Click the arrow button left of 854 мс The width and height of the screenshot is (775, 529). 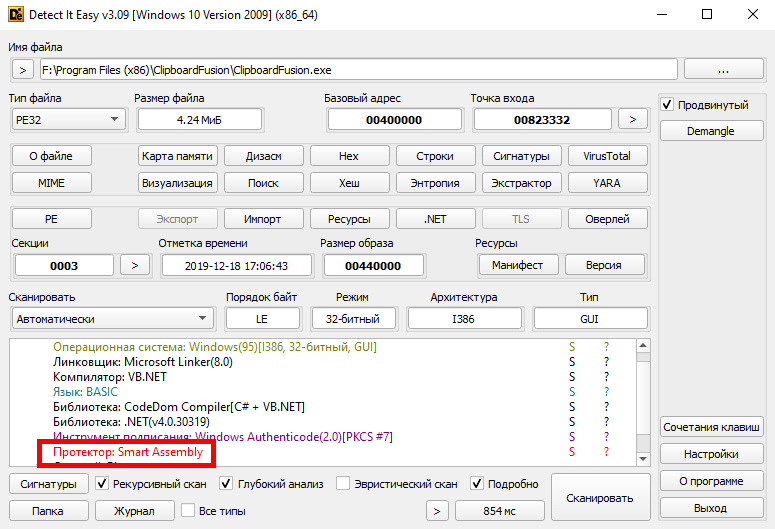point(436,511)
